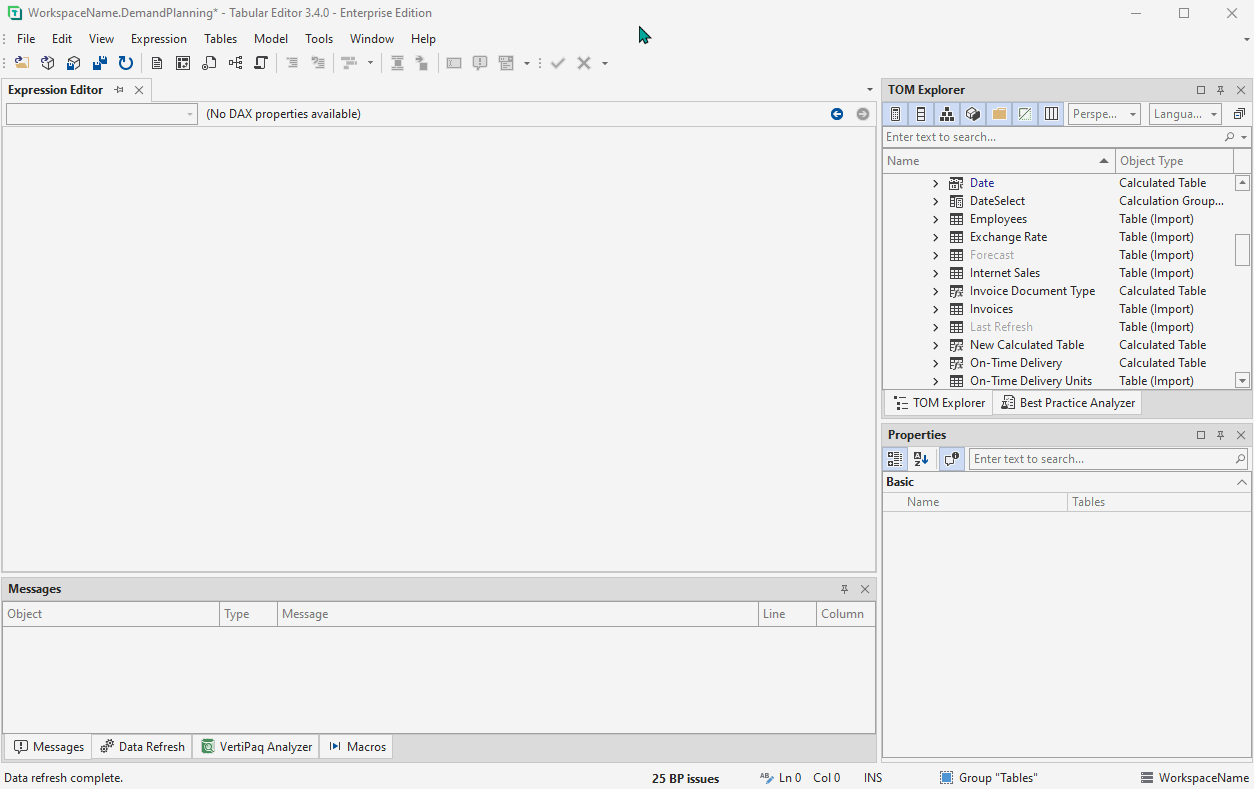Toggle the display folders filter in TOM Explorer
Image resolution: width=1254 pixels, height=789 pixels.
[998, 113]
